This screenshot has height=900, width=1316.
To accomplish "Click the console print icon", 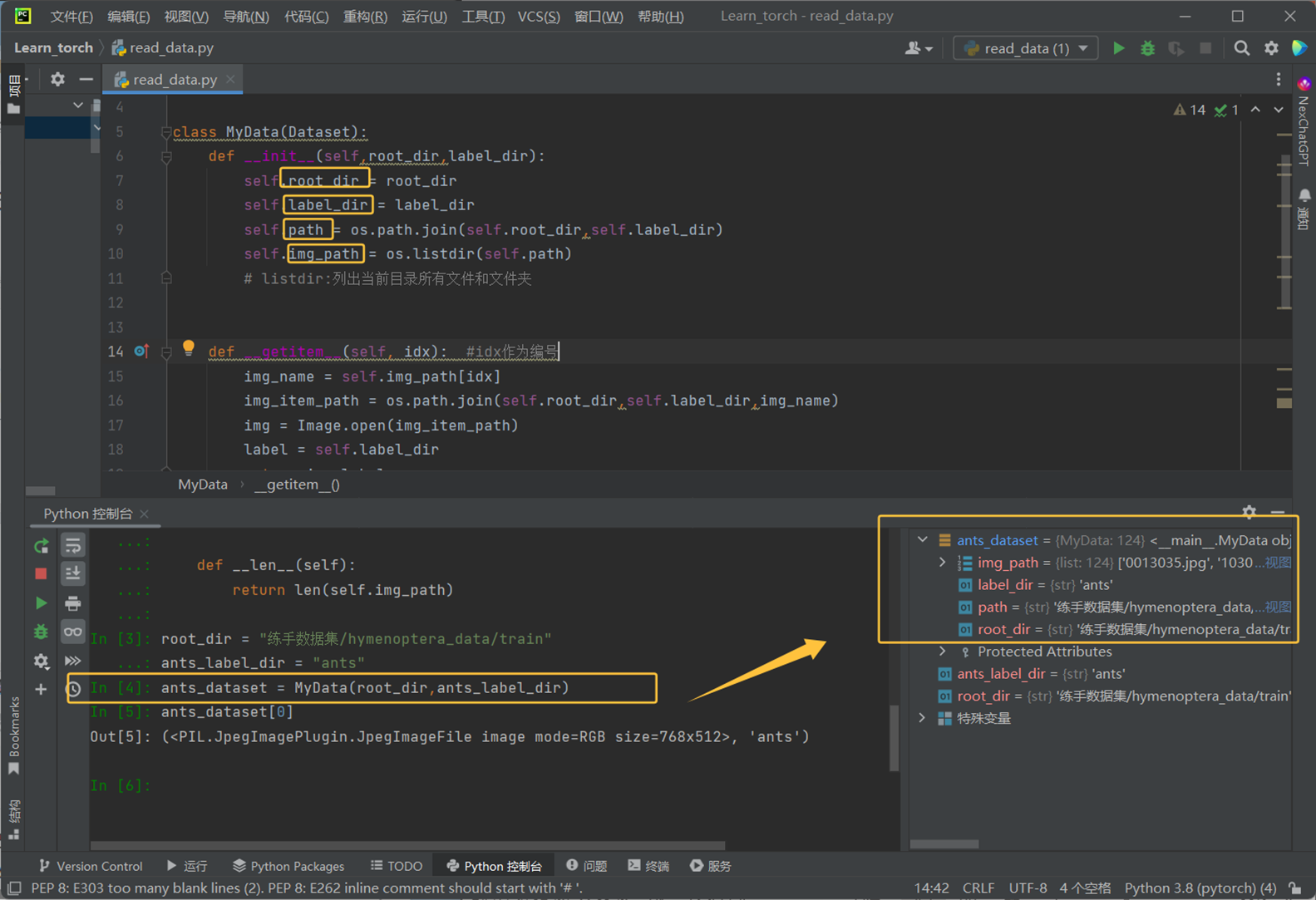I will click(73, 603).
